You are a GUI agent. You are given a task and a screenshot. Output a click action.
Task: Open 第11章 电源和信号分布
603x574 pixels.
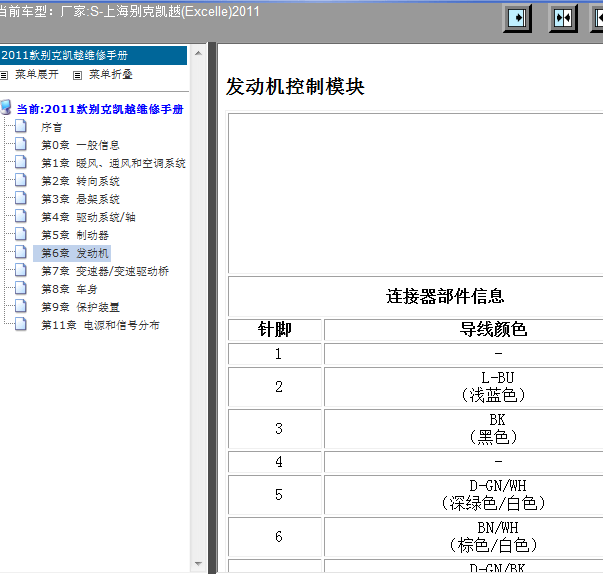[100, 325]
